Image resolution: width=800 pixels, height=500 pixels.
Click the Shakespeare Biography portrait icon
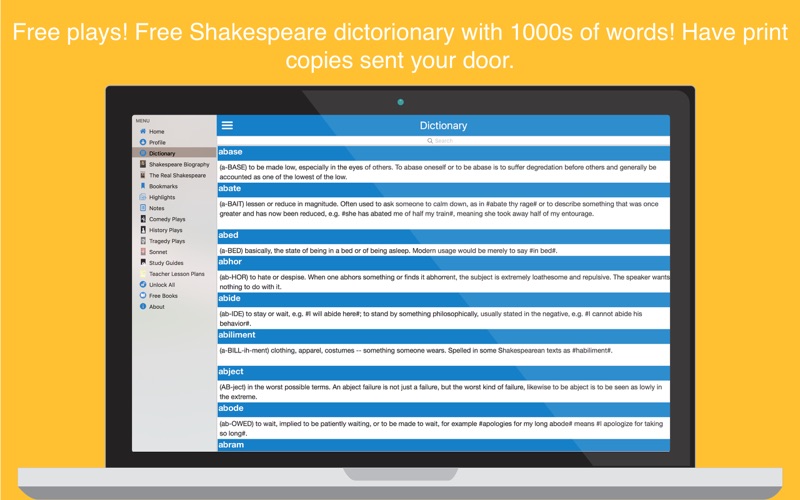(143, 164)
